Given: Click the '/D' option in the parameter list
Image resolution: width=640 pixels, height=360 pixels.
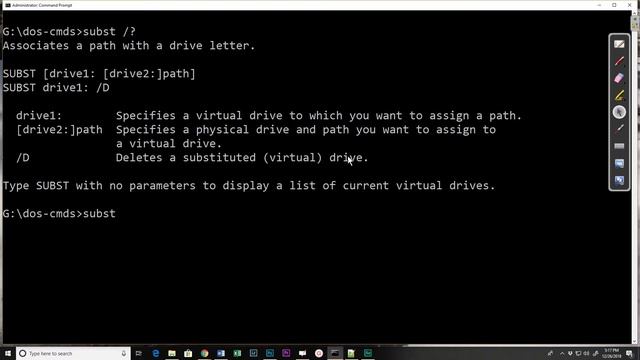Looking at the screenshot, I should pyautogui.click(x=23, y=158).
